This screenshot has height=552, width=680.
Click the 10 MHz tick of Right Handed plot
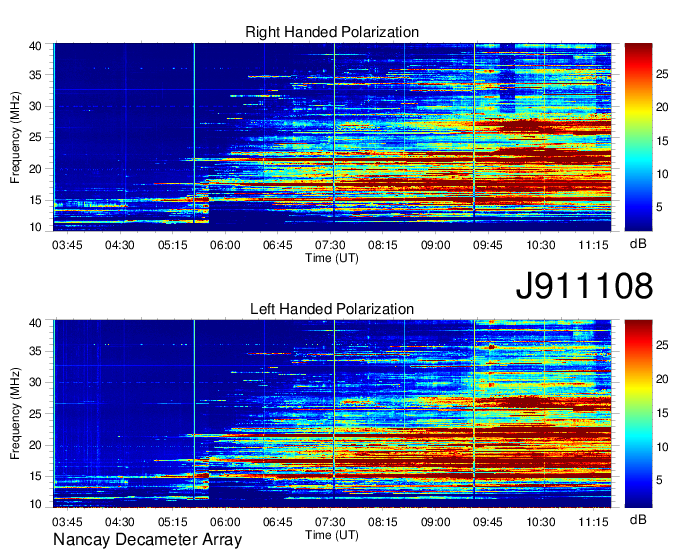coord(36,227)
